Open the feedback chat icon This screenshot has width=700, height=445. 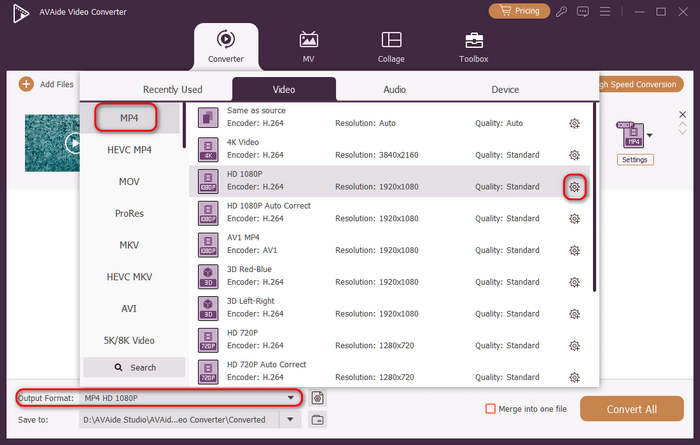tap(583, 12)
